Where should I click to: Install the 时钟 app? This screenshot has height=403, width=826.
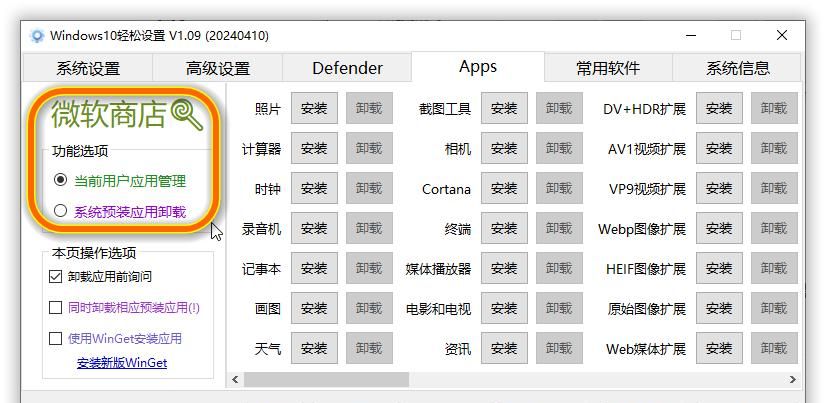(314, 189)
